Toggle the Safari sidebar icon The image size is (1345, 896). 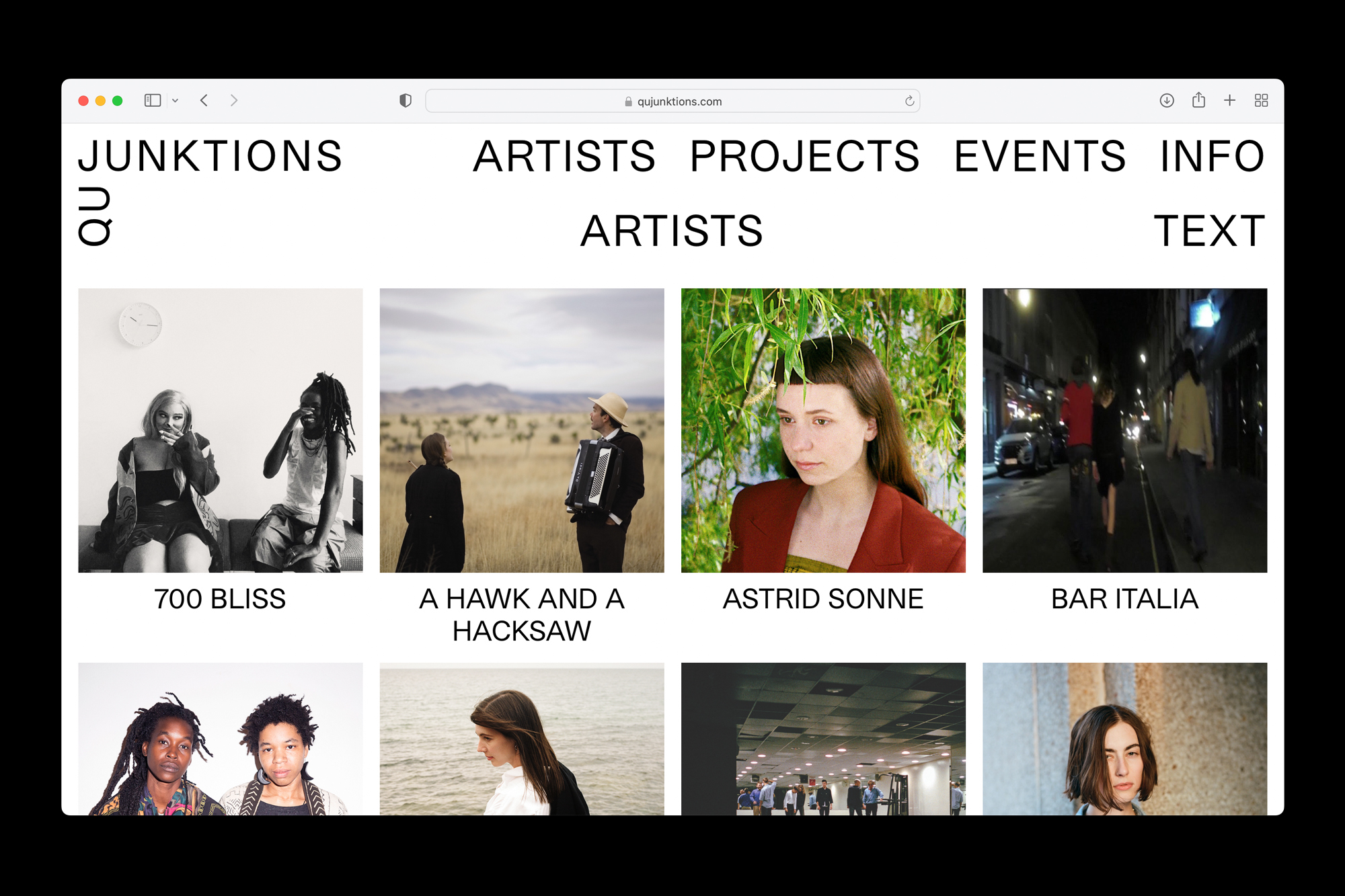(153, 101)
